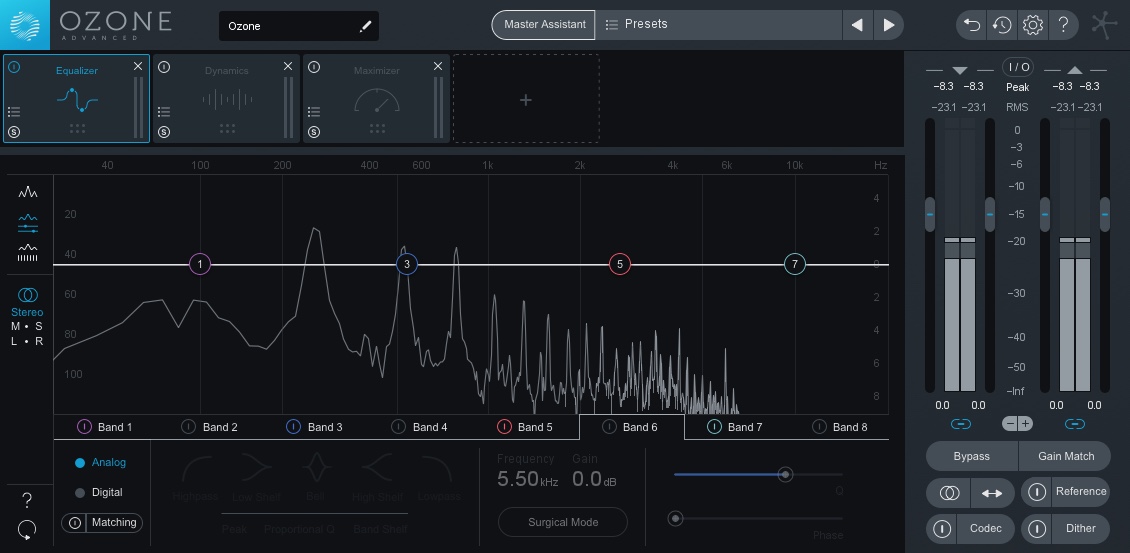Select EQ node 3 on the curve
Screen dimensions: 1130x553
[x=407, y=265]
